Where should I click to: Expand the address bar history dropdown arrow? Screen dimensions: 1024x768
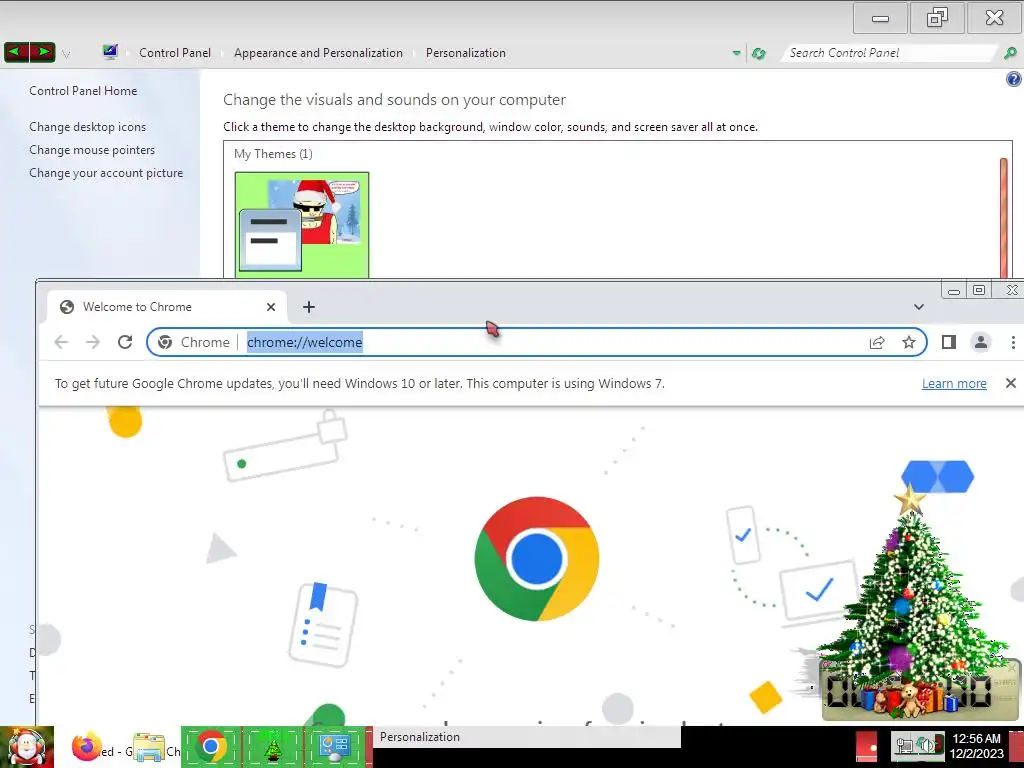[737, 53]
